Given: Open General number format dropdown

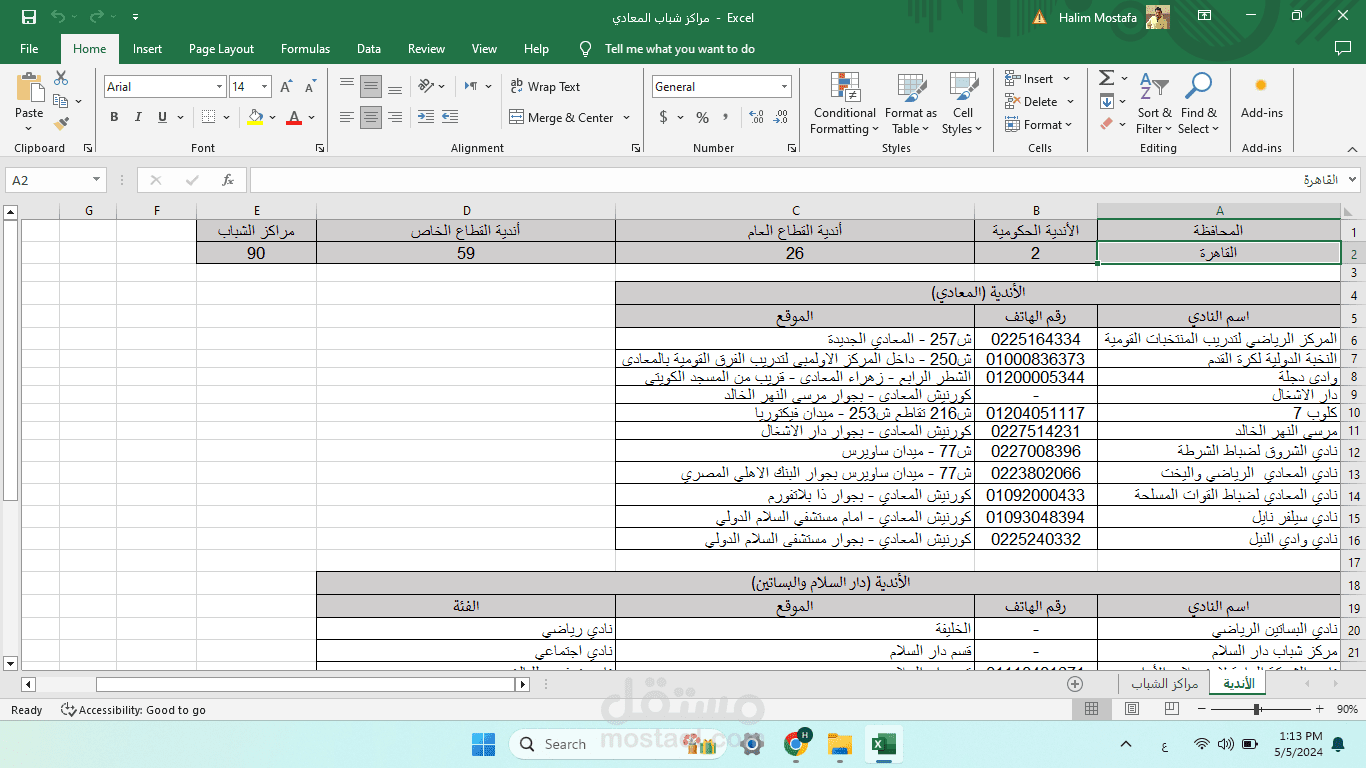Looking at the screenshot, I should (x=784, y=87).
